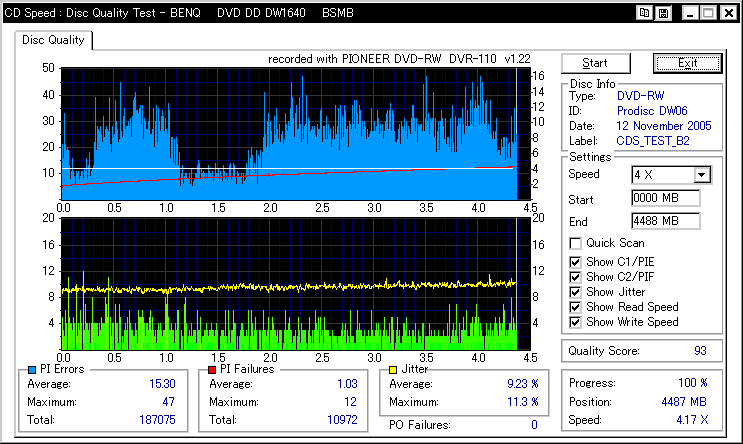743x444 pixels.
Task: Click the Position value 4487 MB
Action: 684,402
